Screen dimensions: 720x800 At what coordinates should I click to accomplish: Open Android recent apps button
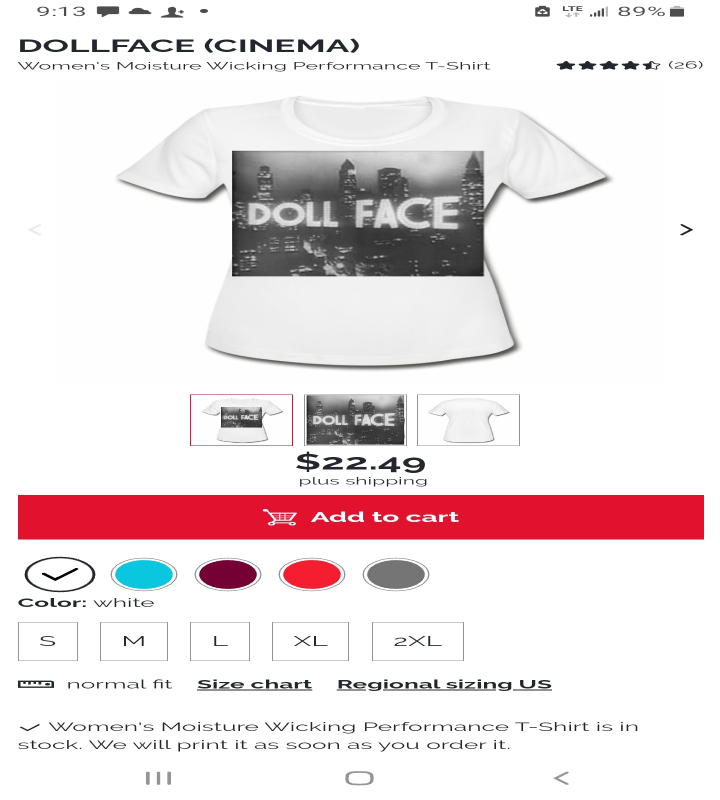coord(159,778)
